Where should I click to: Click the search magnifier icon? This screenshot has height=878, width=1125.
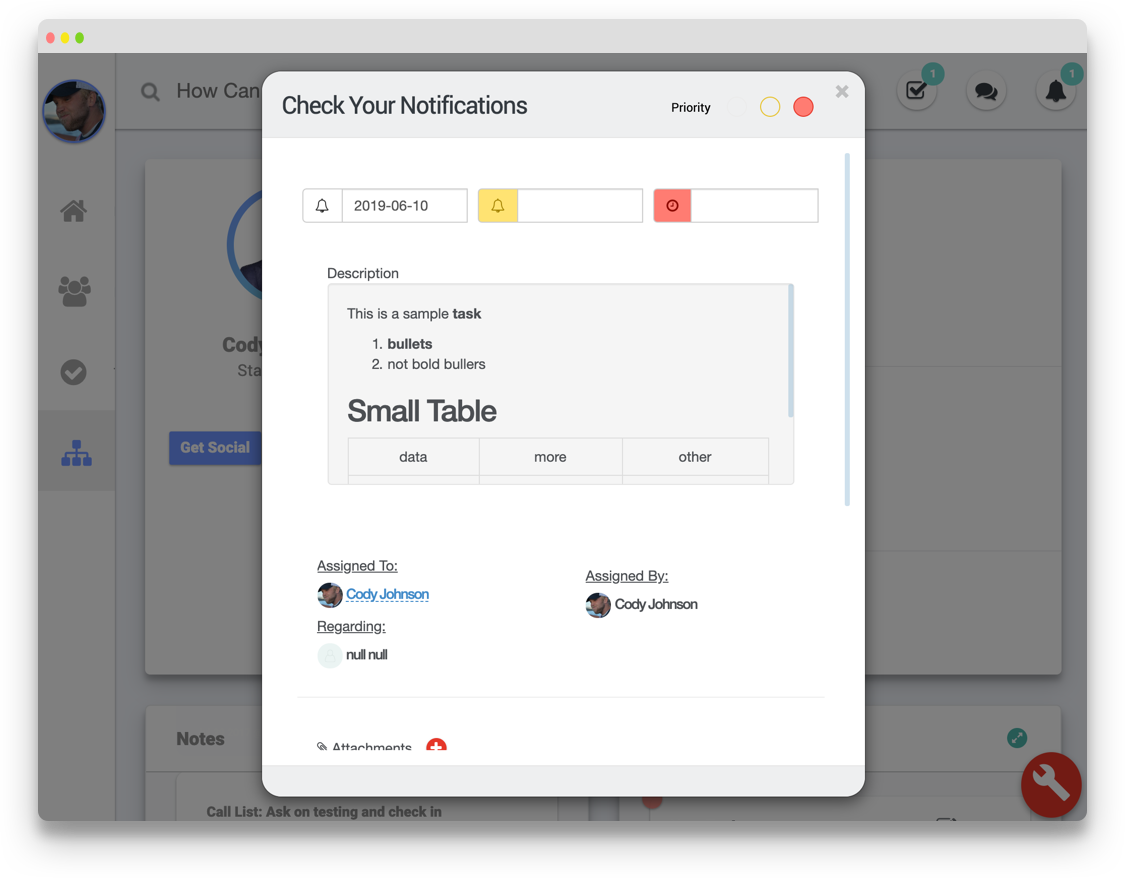click(x=150, y=92)
